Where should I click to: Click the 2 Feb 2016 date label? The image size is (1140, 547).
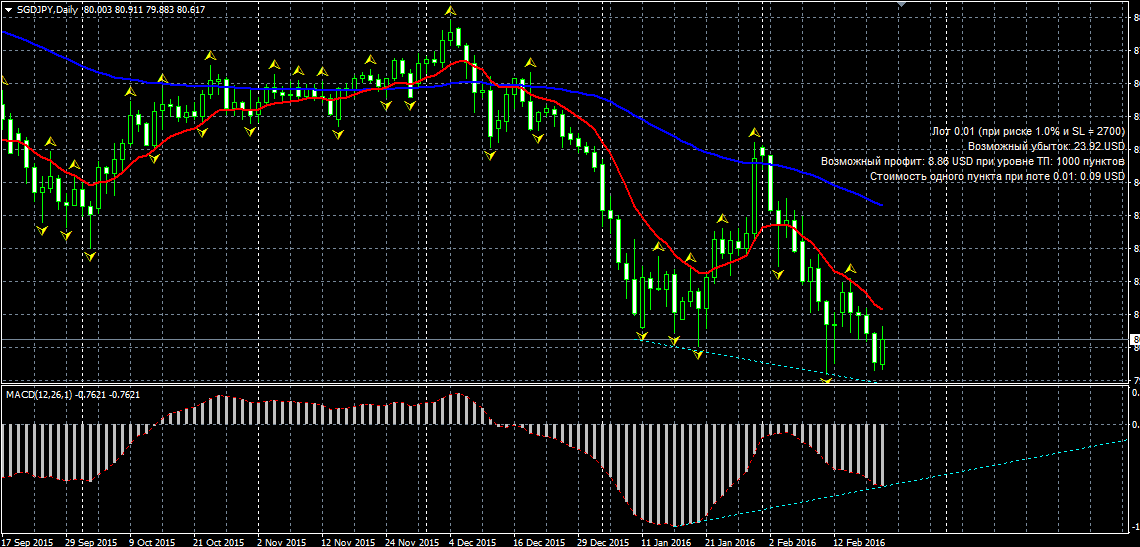[x=793, y=542]
